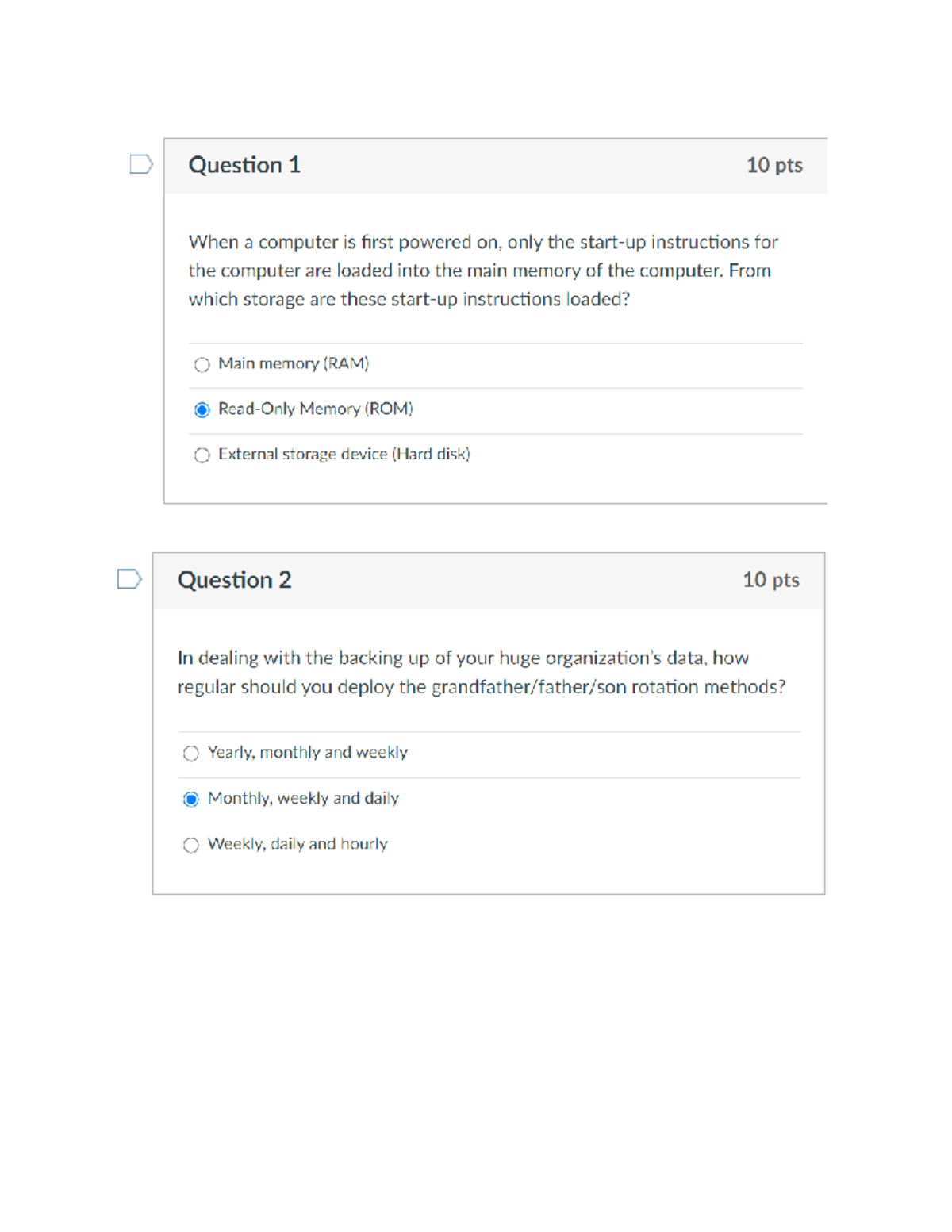The height and width of the screenshot is (1232, 952).
Task: Click the "Weekly, daily and hourly" answer label
Action: pyautogui.click(x=297, y=844)
